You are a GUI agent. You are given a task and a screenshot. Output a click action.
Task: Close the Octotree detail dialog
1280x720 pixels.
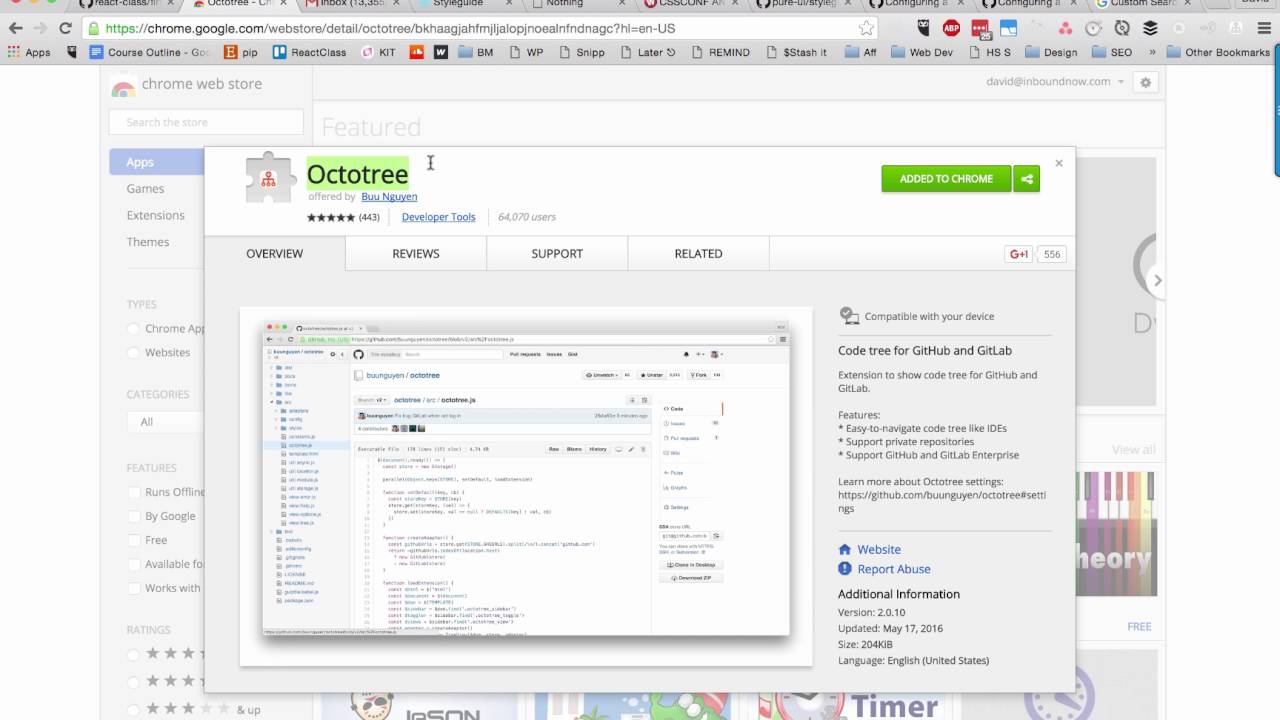tap(1059, 163)
